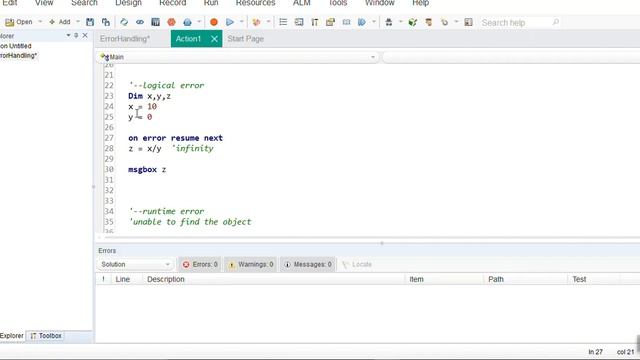The width and height of the screenshot is (640, 360).
Task: Expand the Open button dropdown arrow
Action: click(x=40, y=22)
